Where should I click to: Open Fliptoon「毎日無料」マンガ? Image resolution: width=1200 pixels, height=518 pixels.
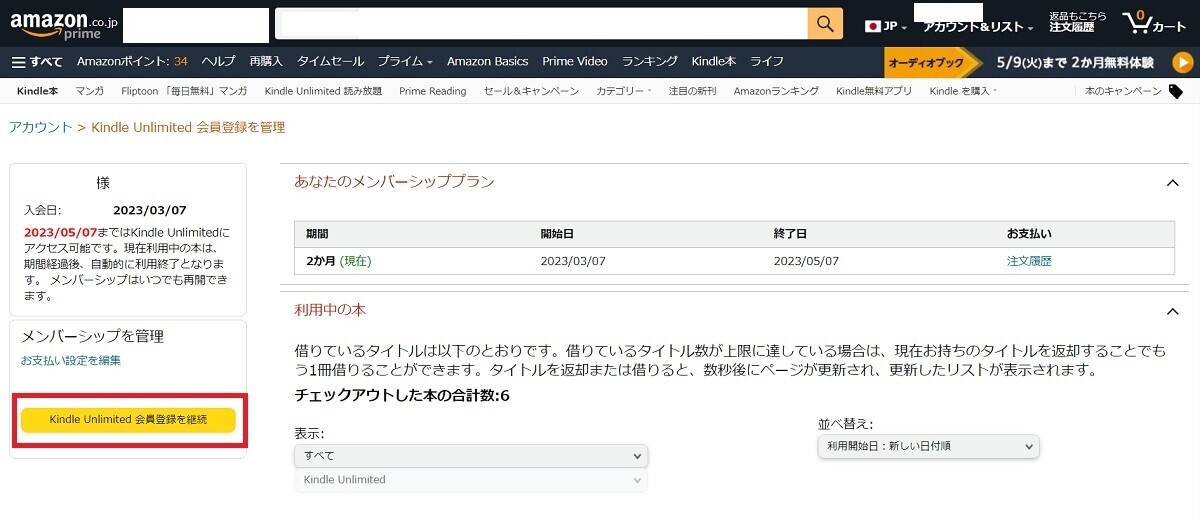pyautogui.click(x=184, y=91)
